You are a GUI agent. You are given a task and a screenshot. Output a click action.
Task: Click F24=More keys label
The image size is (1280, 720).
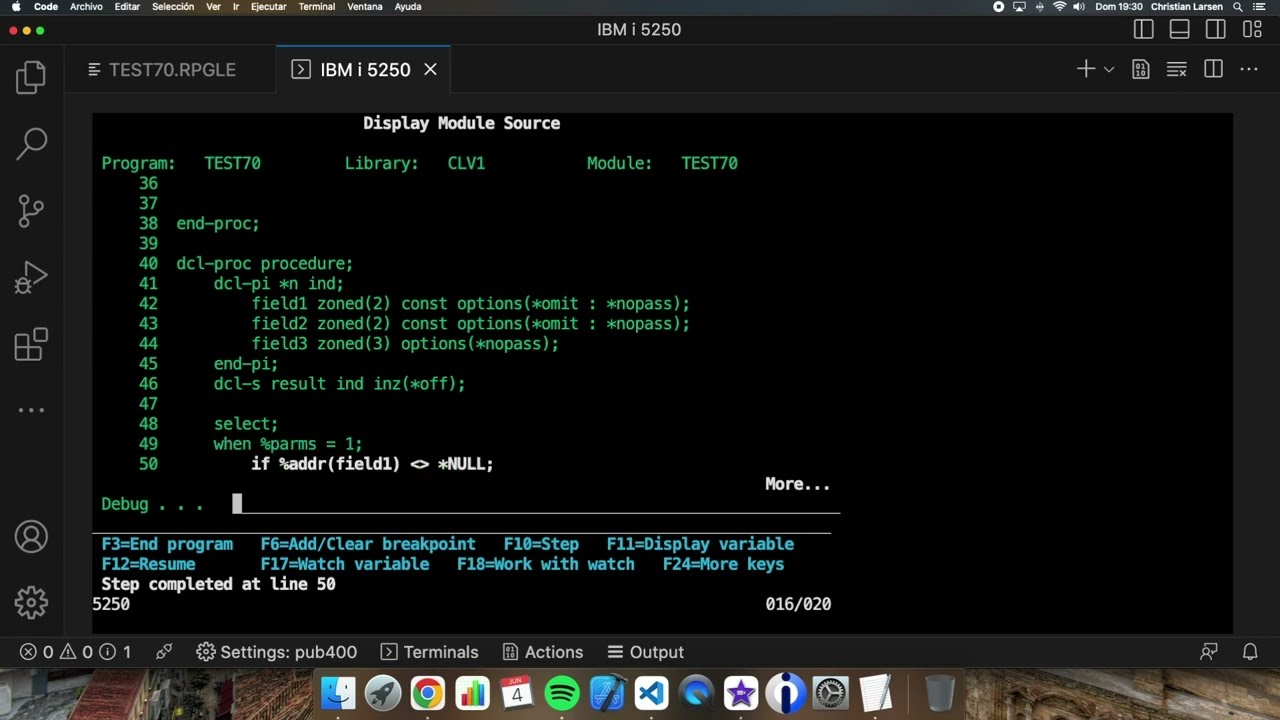pos(723,564)
